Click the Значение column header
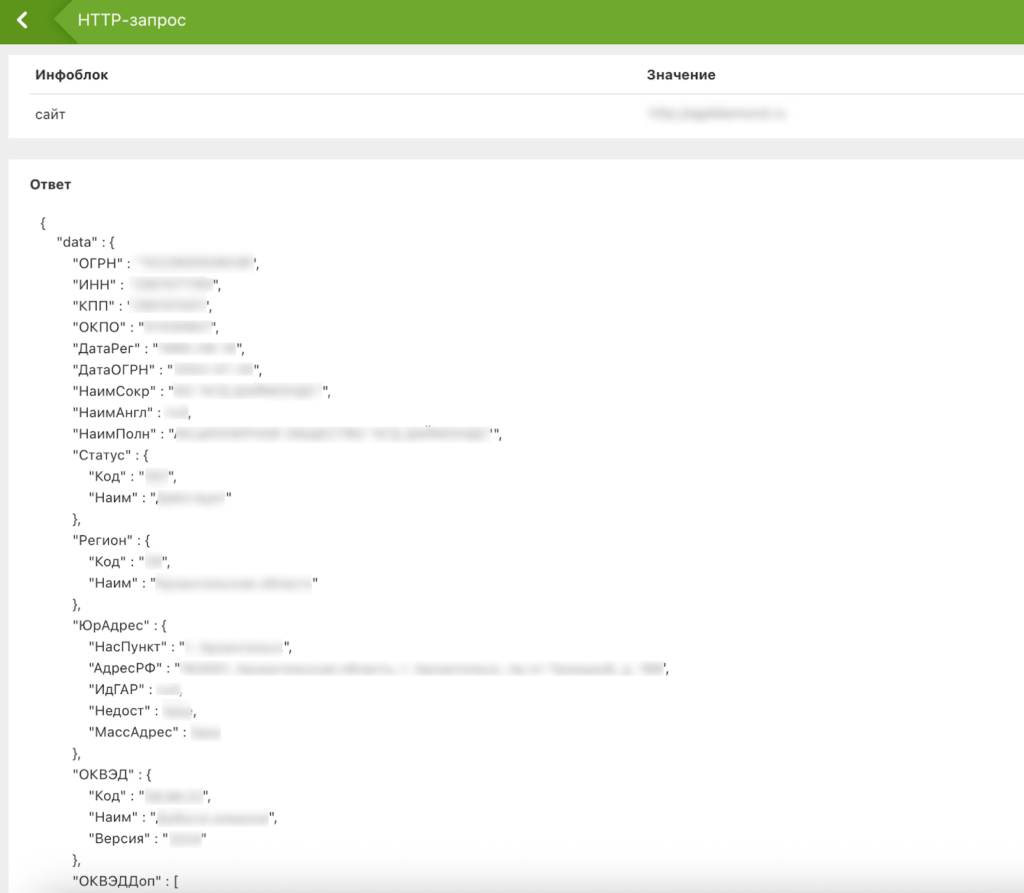1024x893 pixels. [x=681, y=75]
